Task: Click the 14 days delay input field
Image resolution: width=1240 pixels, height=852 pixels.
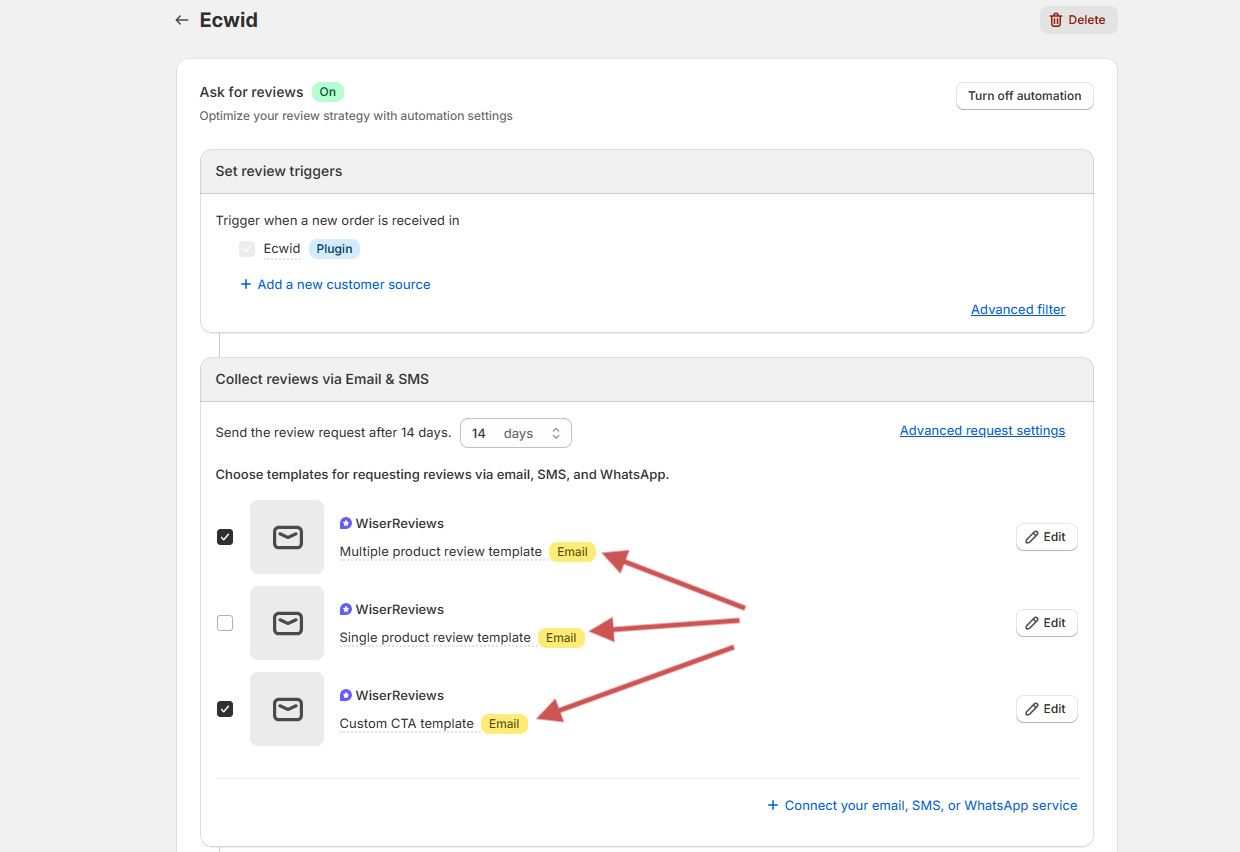Action: pos(480,433)
